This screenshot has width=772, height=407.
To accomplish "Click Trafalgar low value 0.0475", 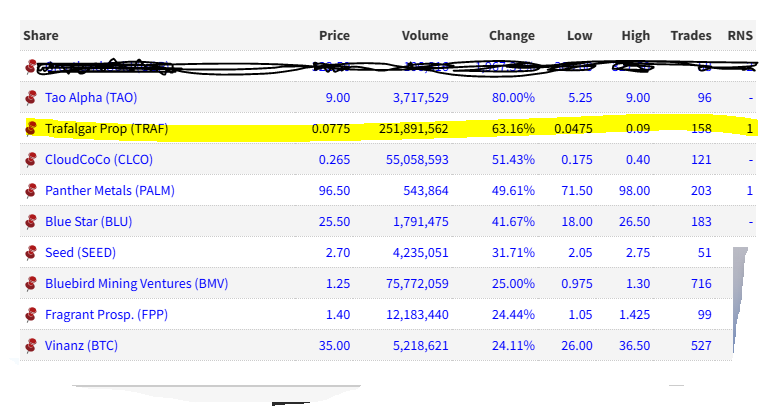I will coord(573,128).
